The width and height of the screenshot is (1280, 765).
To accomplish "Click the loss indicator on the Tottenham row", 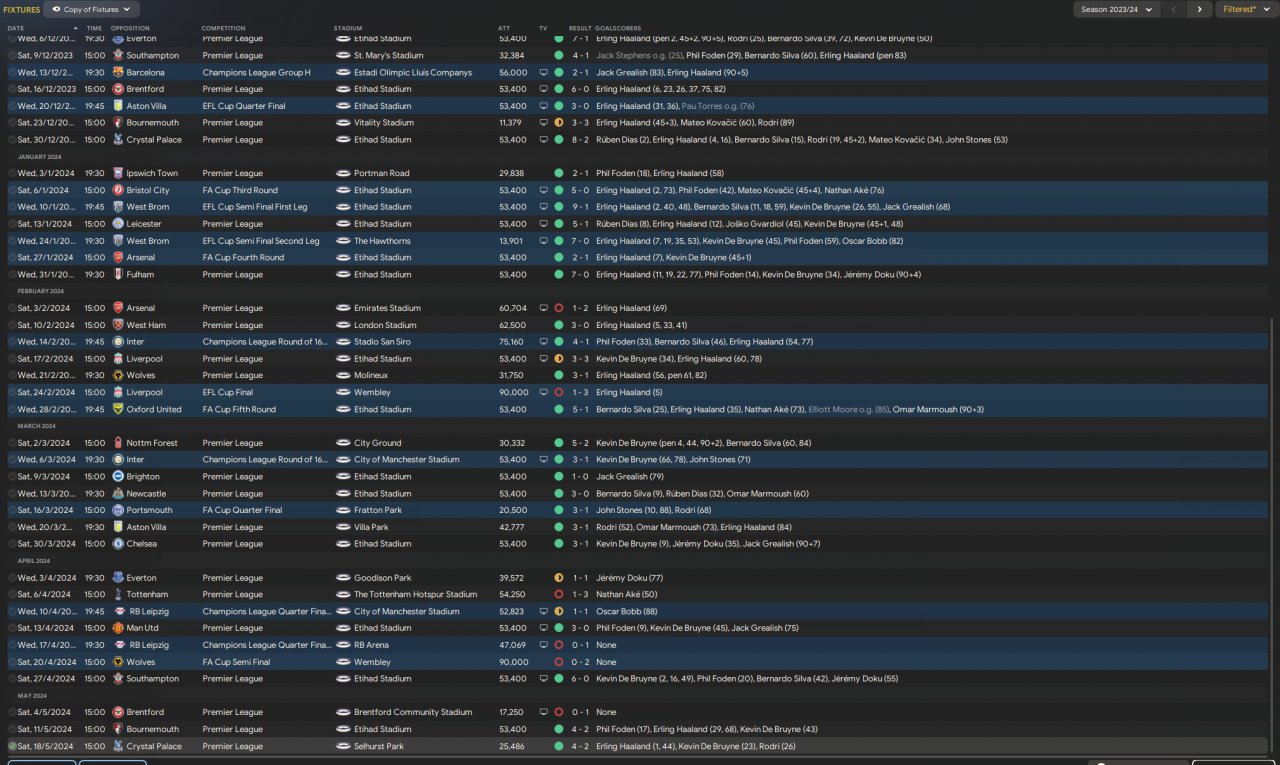I will [x=559, y=595].
